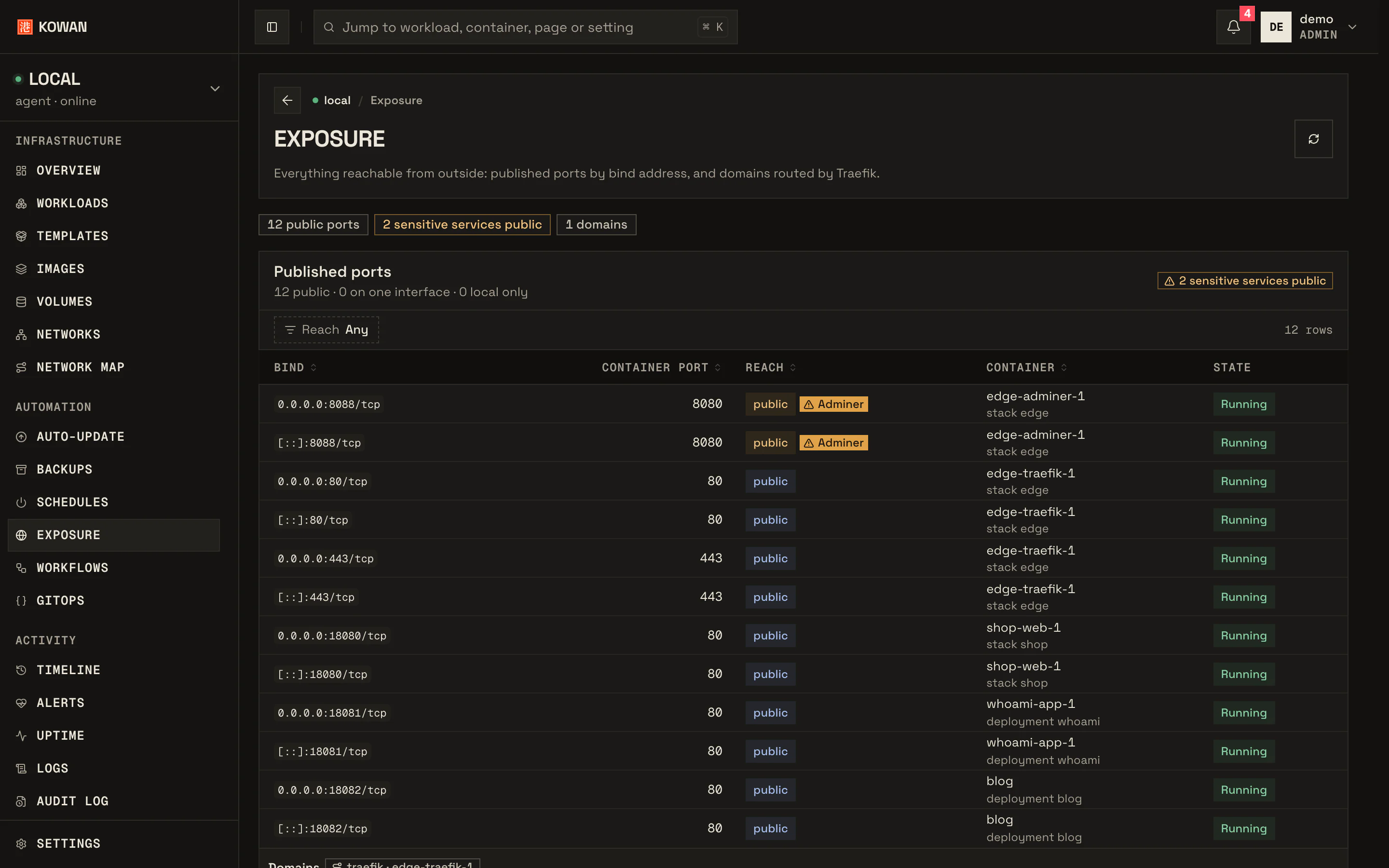
Task: Click the Images layers icon
Action: click(x=21, y=269)
